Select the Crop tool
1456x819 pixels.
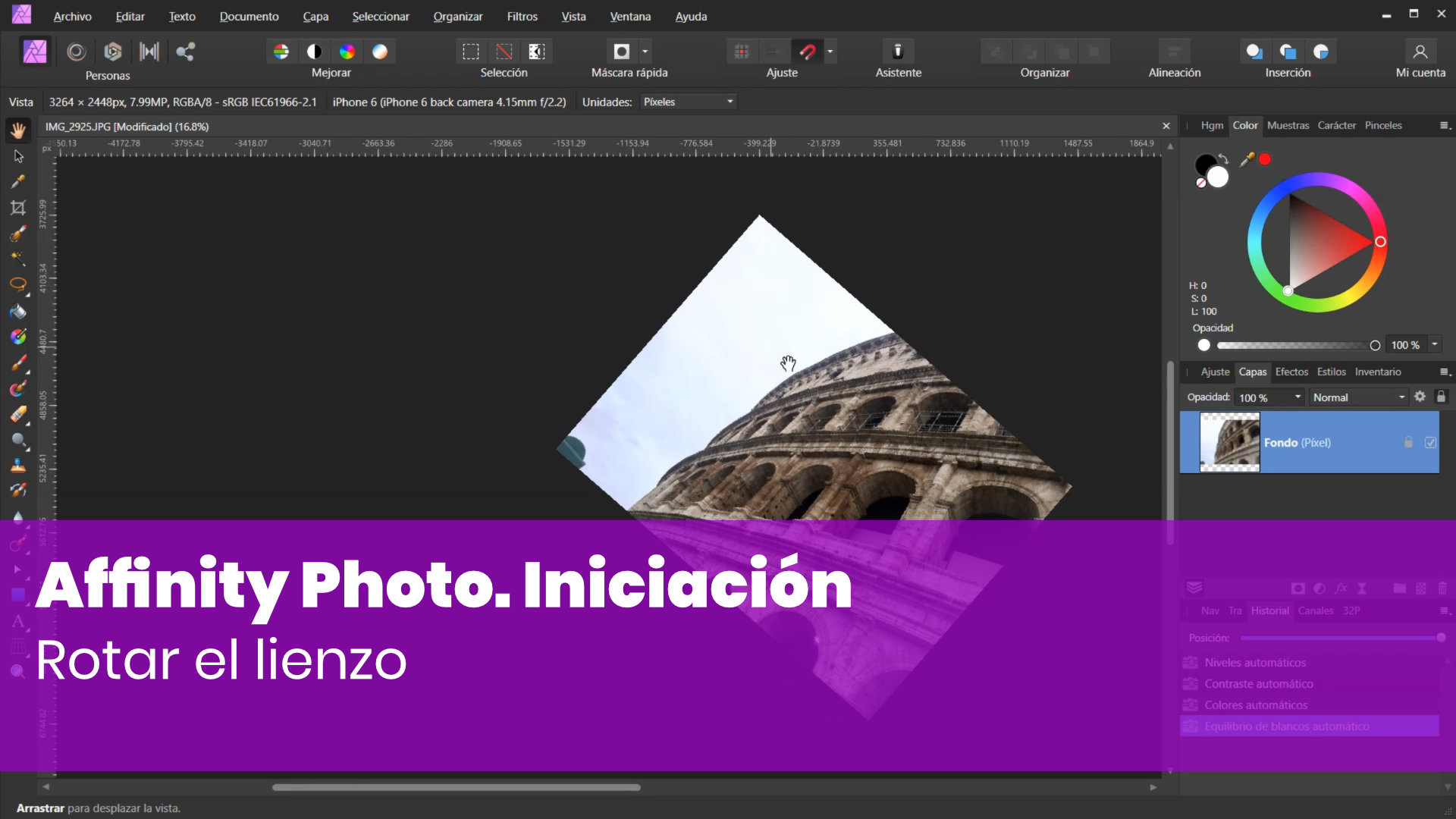point(18,208)
